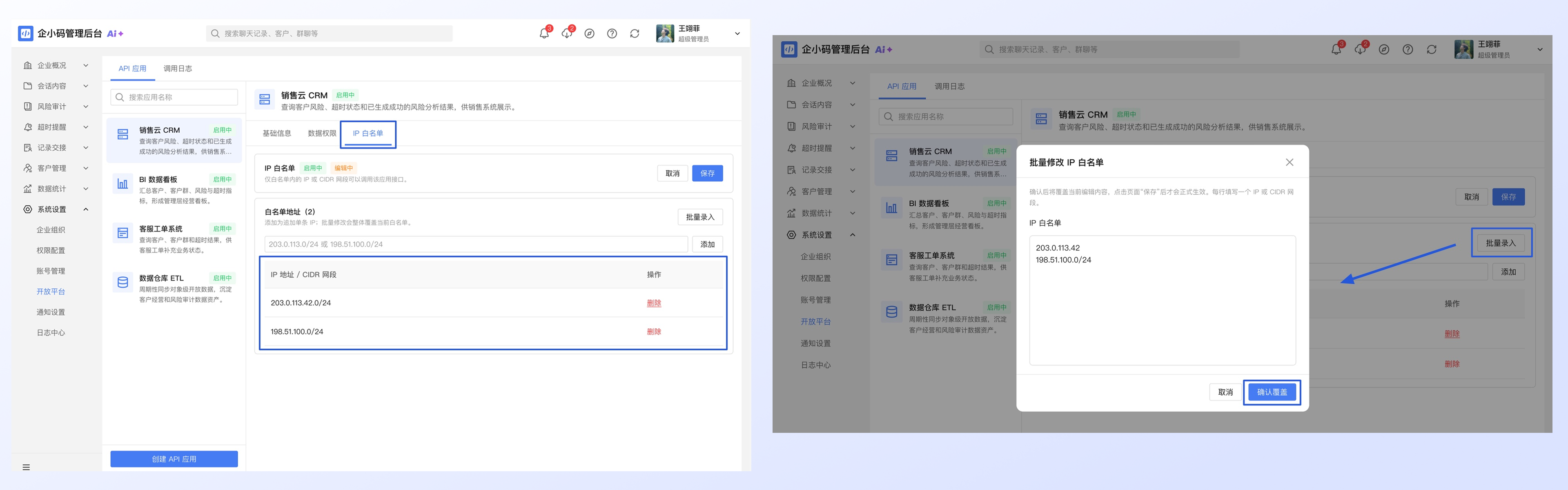This screenshot has width=1568, height=490.
Task: Click BI 数据看板 chart icon in left window
Action: click(x=123, y=183)
